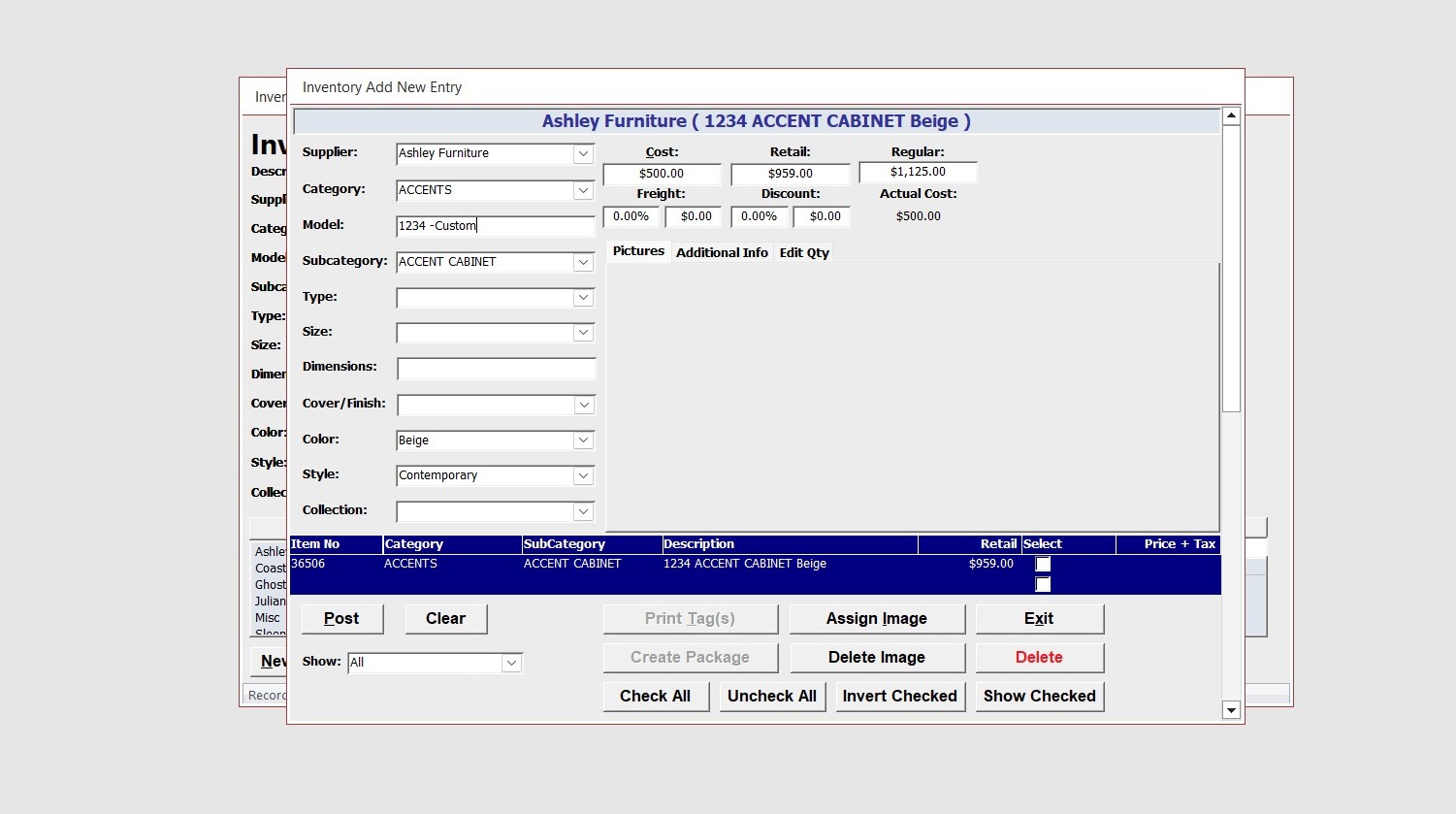The width and height of the screenshot is (1456, 814).
Task: Click the Freight percentage field
Action: [631, 216]
